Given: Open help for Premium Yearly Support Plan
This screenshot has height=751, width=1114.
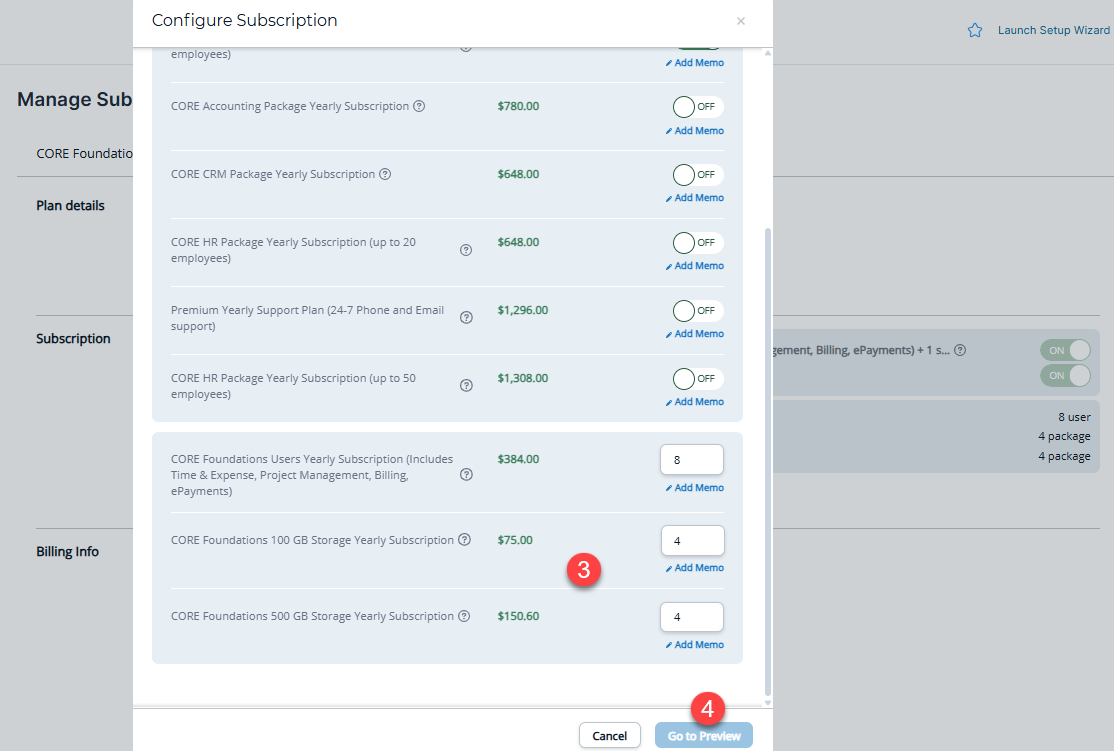Looking at the screenshot, I should pyautogui.click(x=466, y=318).
